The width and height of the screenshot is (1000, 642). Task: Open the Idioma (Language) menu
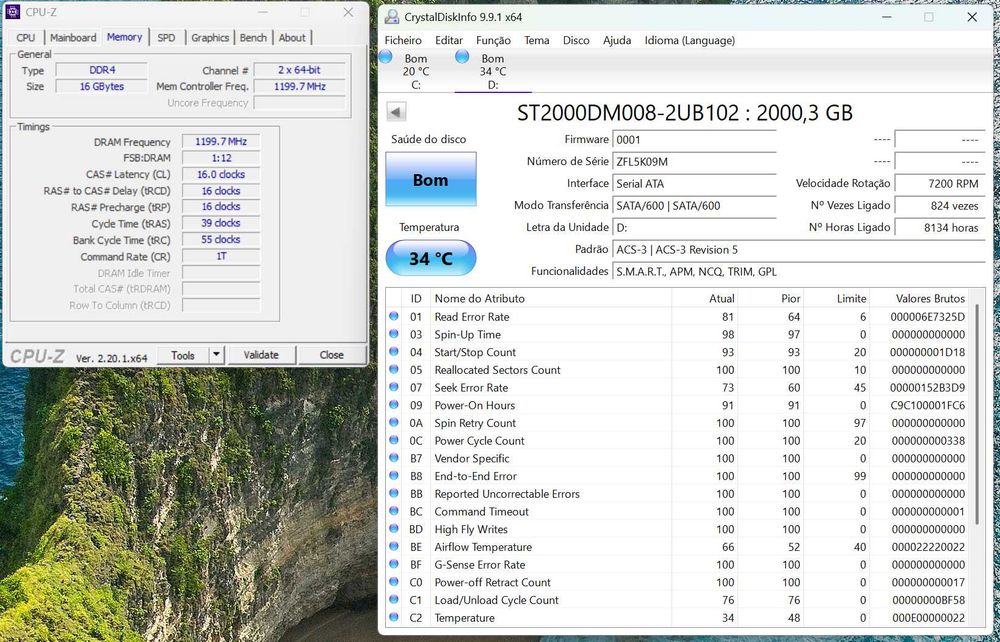tap(689, 40)
